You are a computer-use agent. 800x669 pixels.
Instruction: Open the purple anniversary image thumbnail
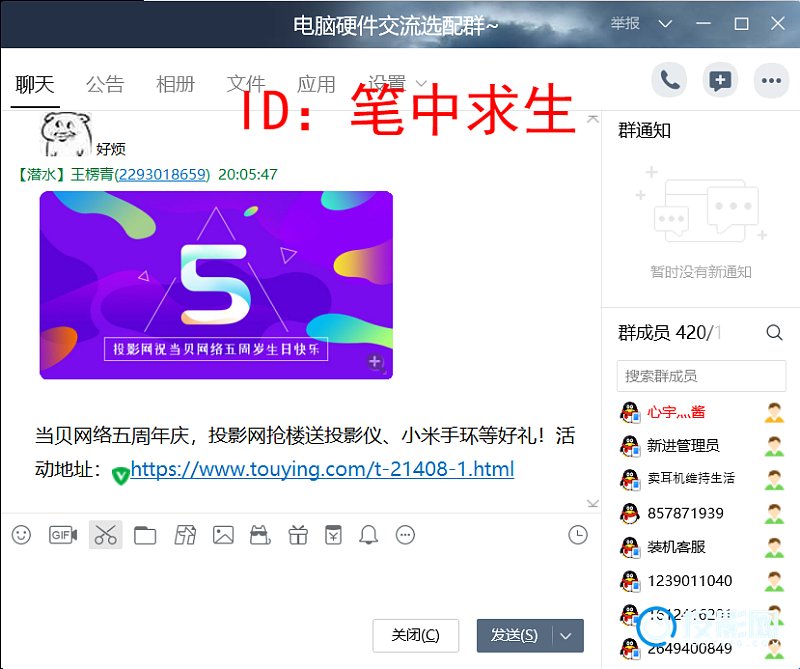(x=216, y=285)
